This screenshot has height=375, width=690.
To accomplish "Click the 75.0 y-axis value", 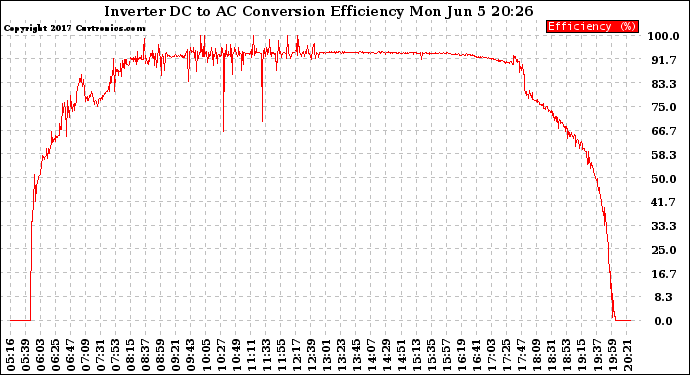I will click(664, 107).
